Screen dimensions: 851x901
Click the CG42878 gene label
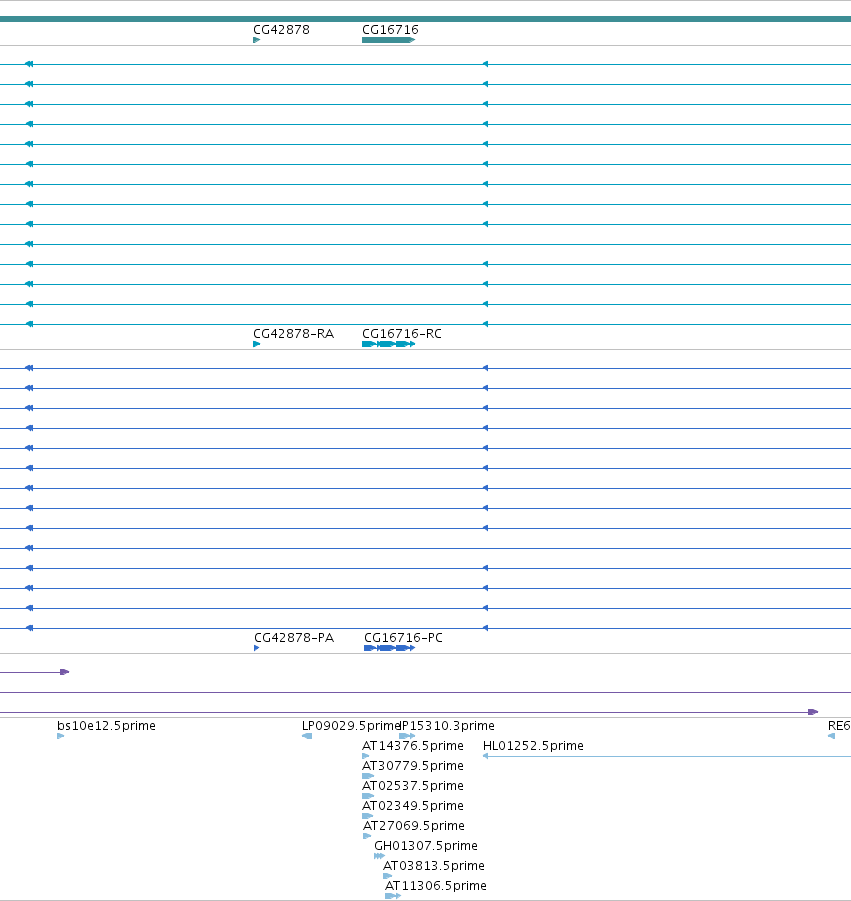click(x=281, y=29)
